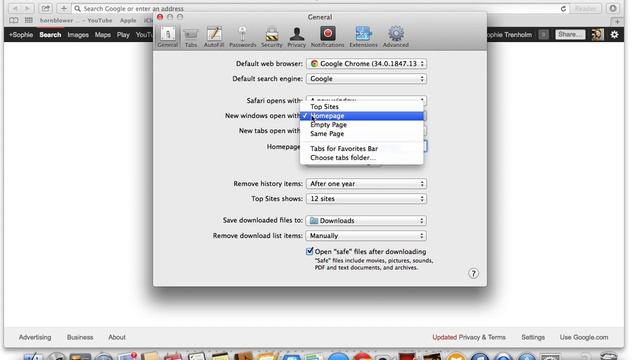Choose Homepage in the popup menu
The image size is (640, 360).
click(362, 116)
